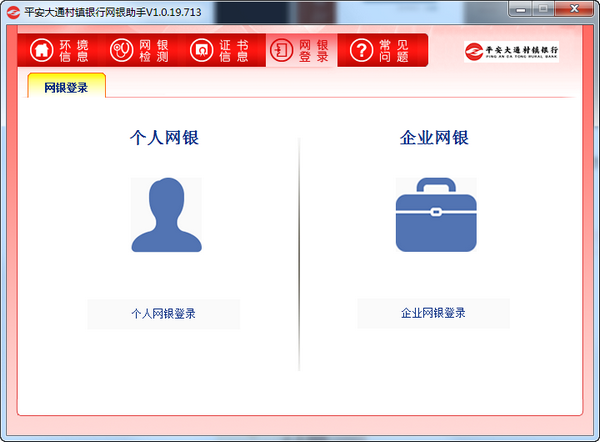Click the 网银检测 menu label

click(154, 51)
